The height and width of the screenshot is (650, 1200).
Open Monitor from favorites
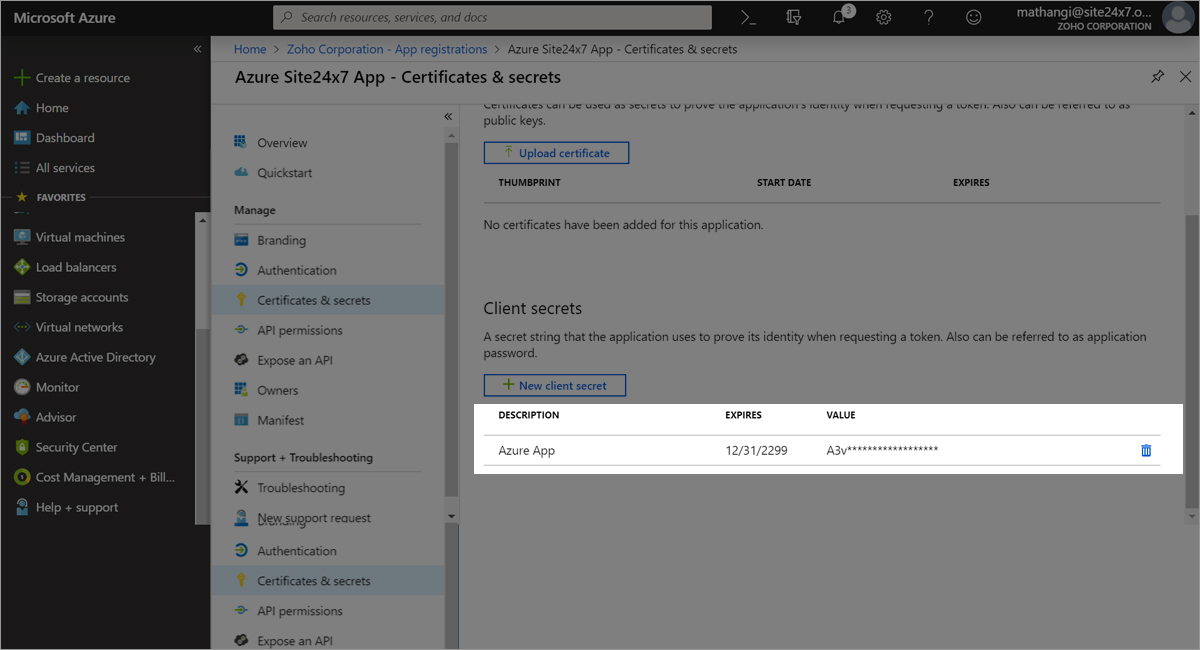[x=46, y=387]
